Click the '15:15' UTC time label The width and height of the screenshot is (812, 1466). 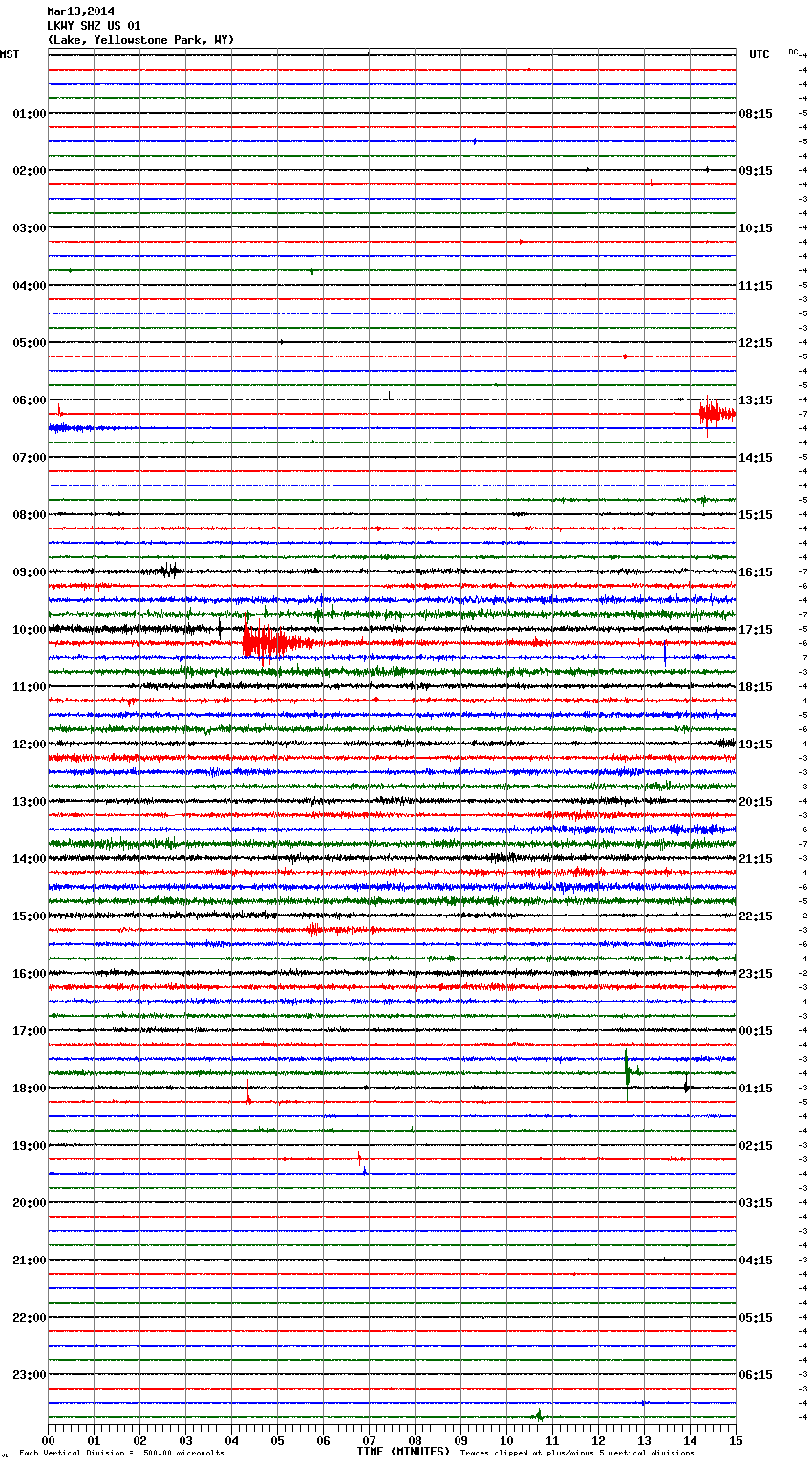756,515
